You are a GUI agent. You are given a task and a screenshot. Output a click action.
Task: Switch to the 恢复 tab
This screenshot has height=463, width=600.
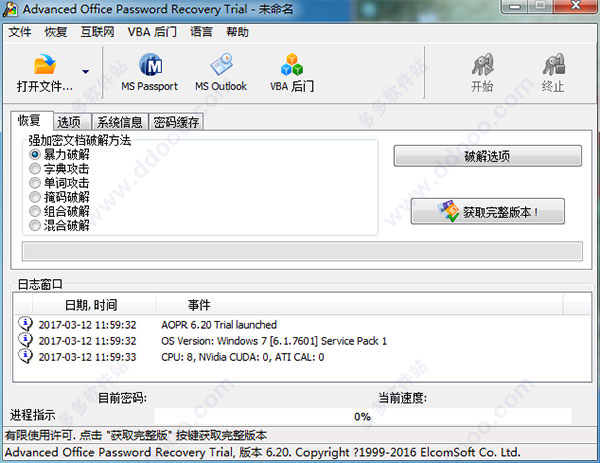30,121
